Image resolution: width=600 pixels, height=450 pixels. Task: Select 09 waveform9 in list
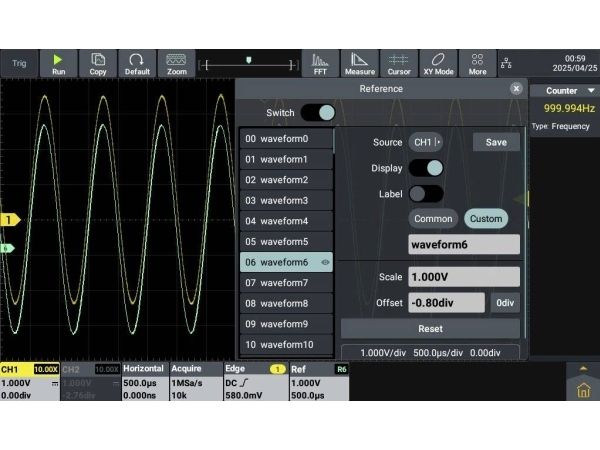(286, 324)
